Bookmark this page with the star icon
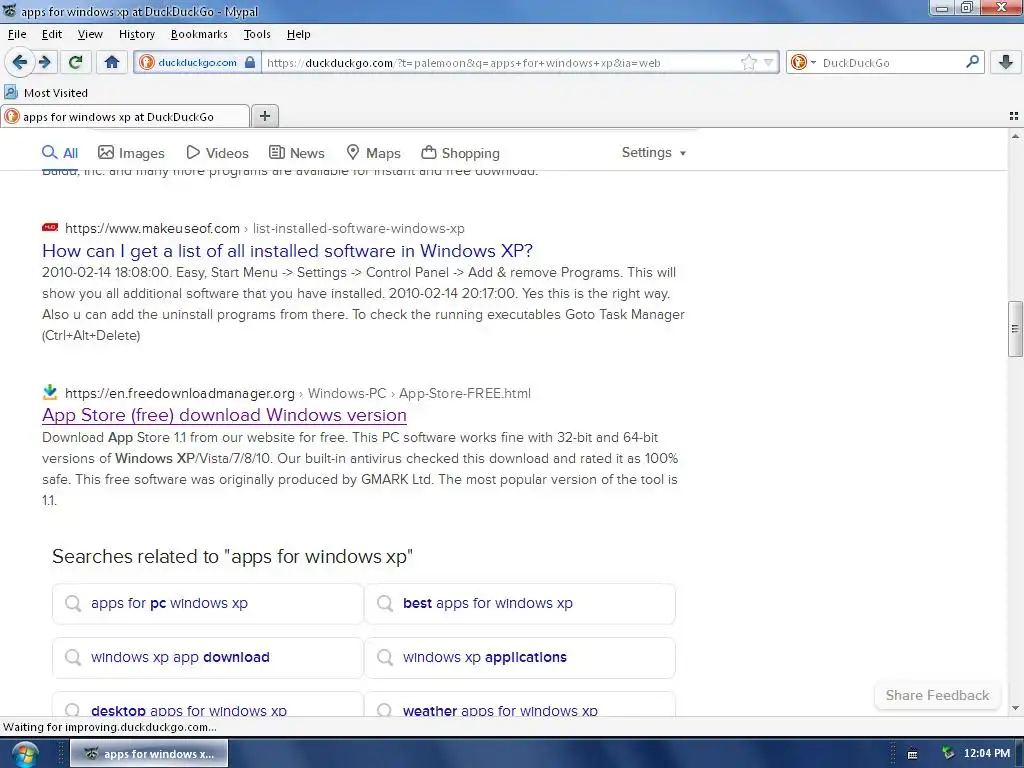This screenshot has height=768, width=1024. [x=748, y=63]
